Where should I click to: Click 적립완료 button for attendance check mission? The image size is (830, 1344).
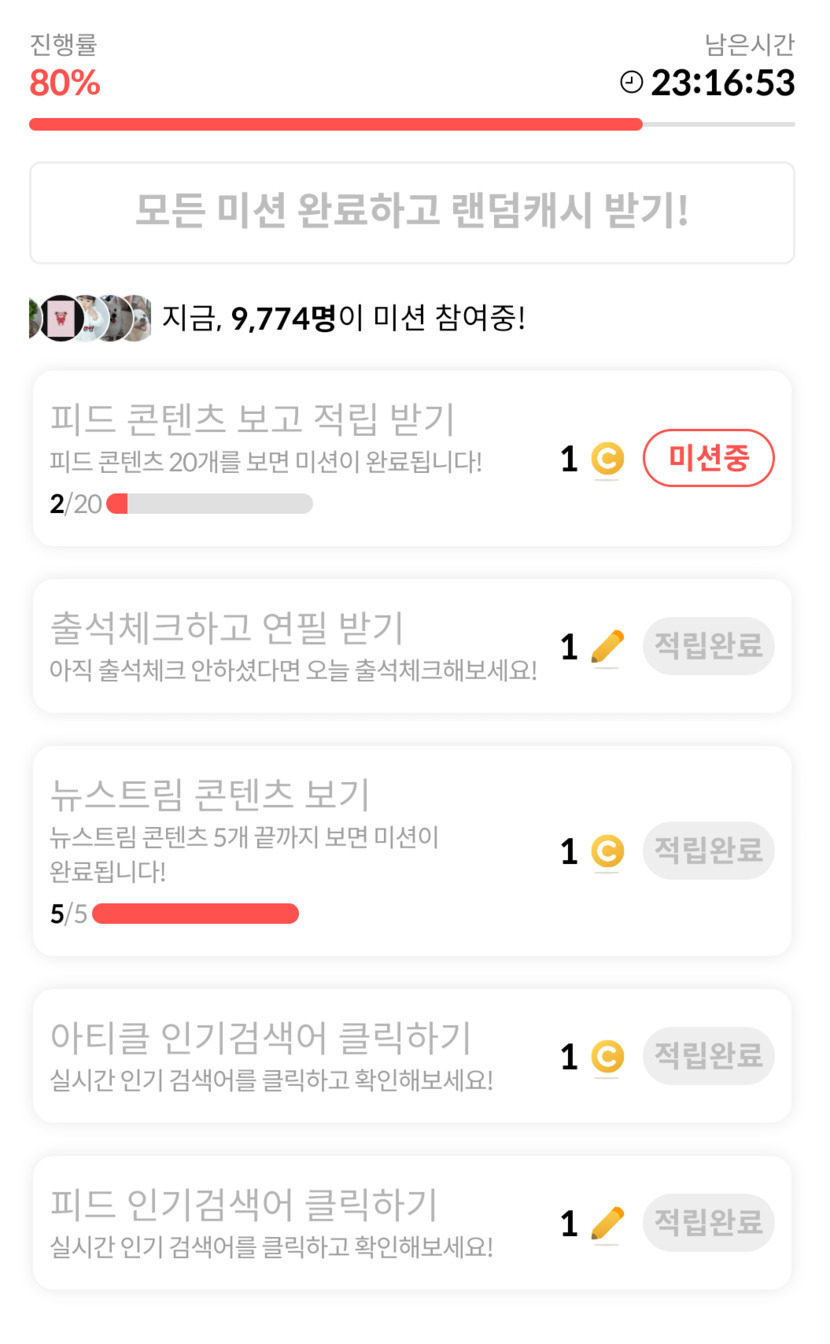708,646
